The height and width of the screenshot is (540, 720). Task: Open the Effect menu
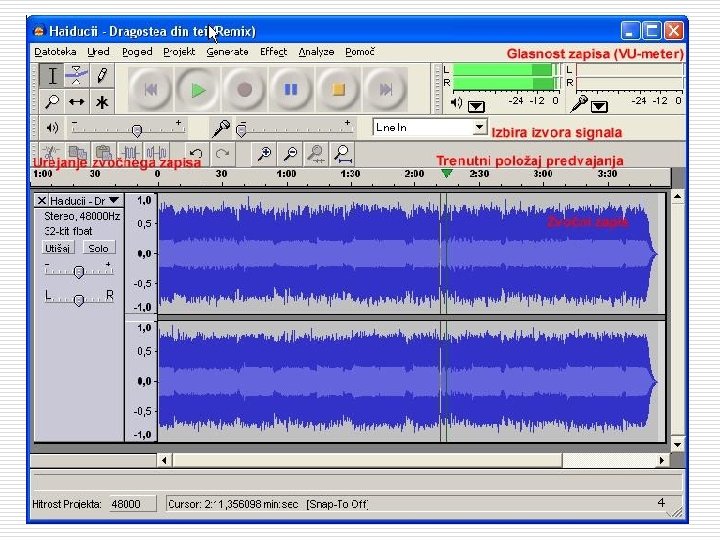[273, 52]
